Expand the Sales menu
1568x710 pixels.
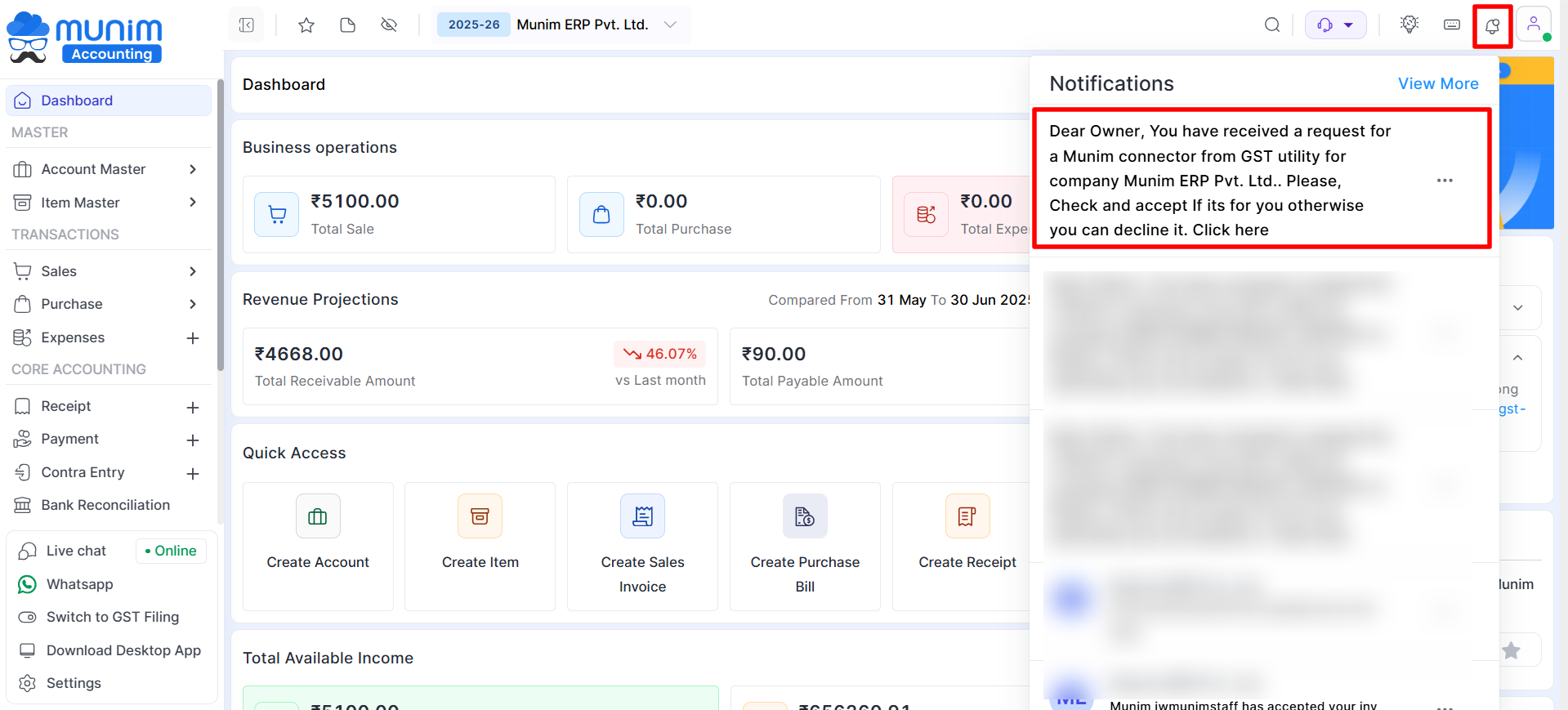pos(193,271)
